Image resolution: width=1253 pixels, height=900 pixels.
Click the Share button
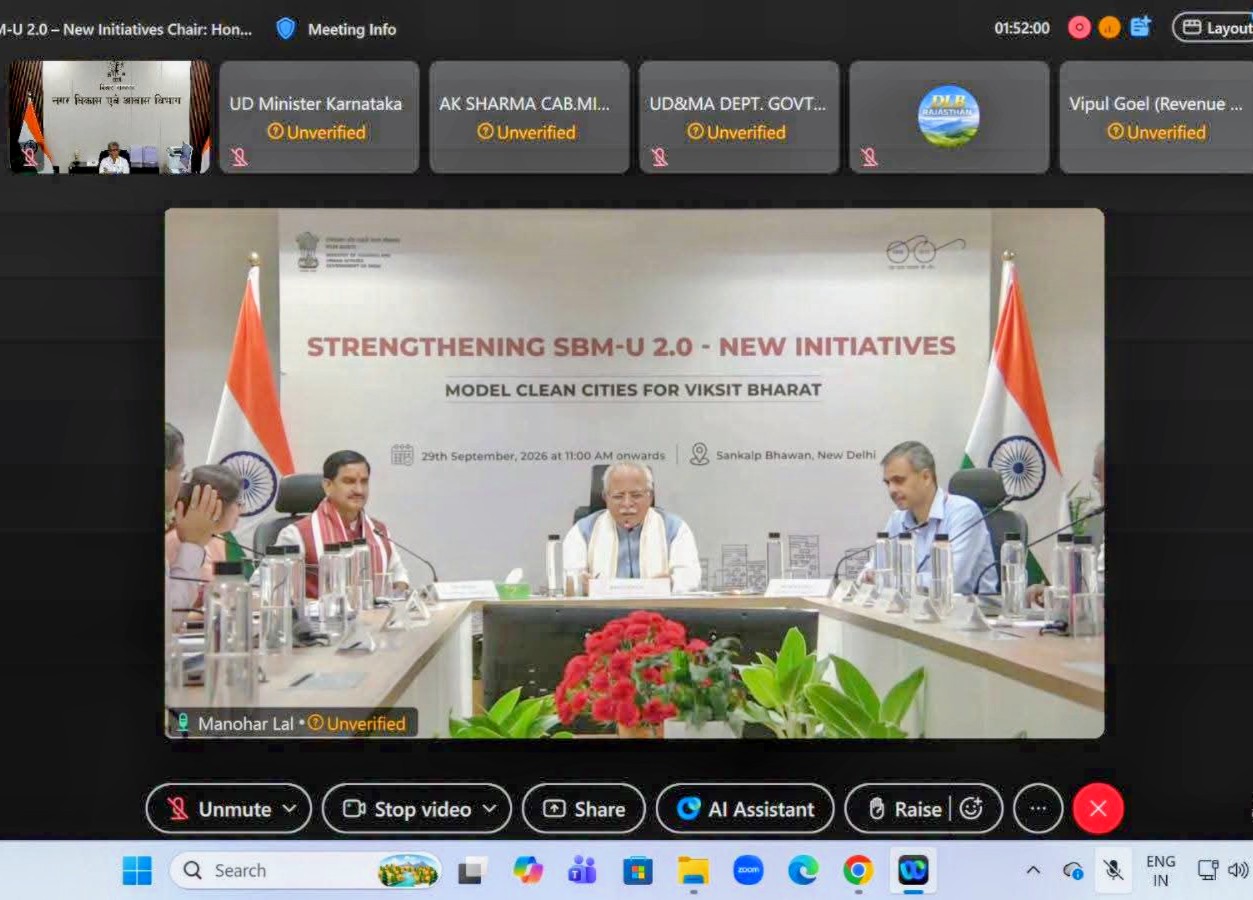[584, 809]
